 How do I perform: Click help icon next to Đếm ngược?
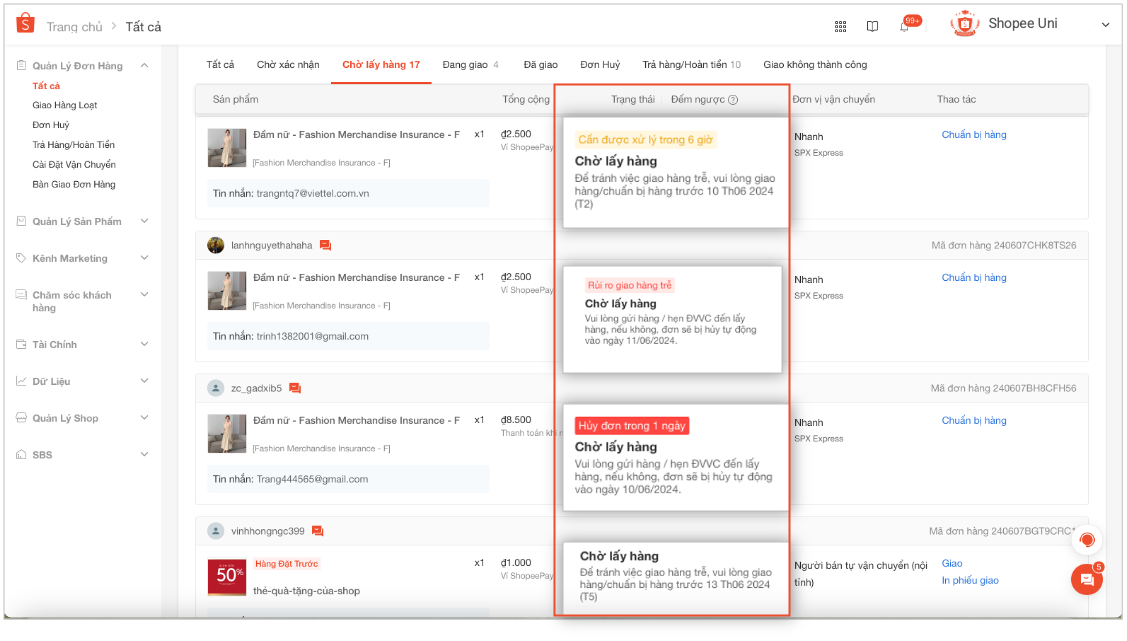[733, 100]
